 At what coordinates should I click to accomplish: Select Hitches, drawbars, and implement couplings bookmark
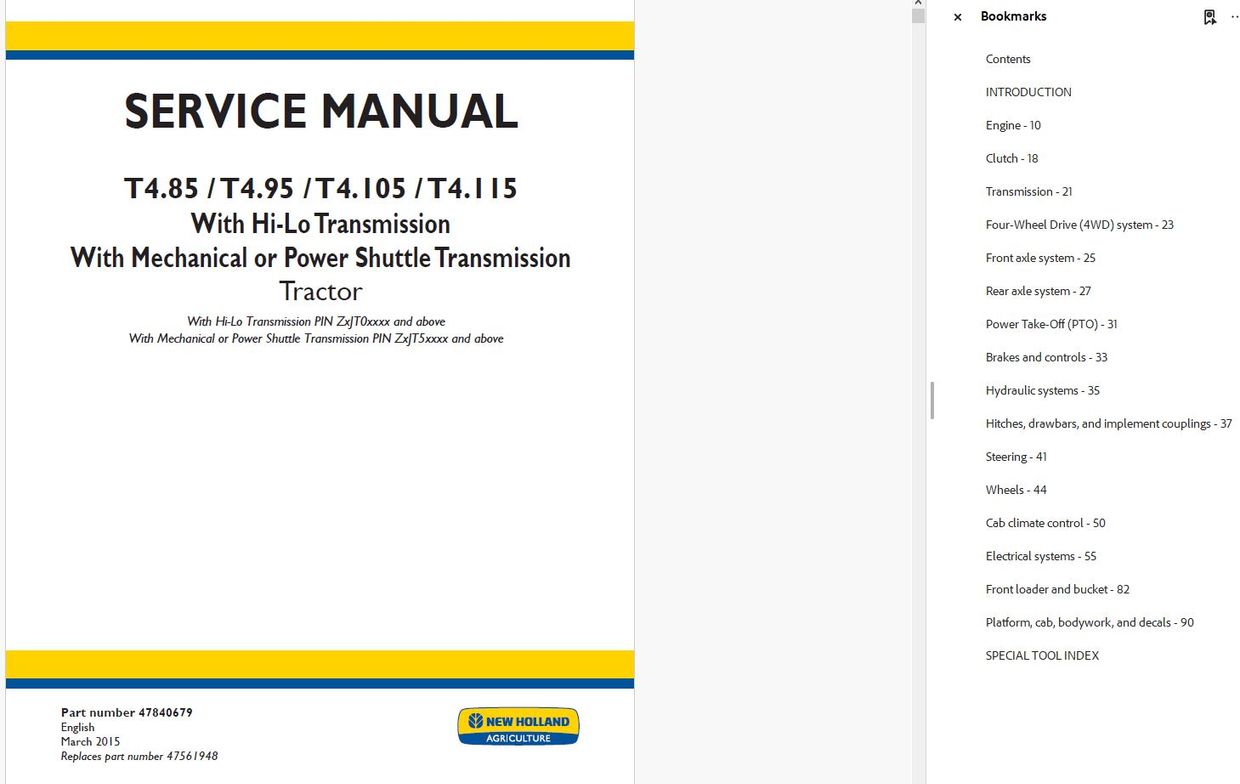coord(1109,424)
